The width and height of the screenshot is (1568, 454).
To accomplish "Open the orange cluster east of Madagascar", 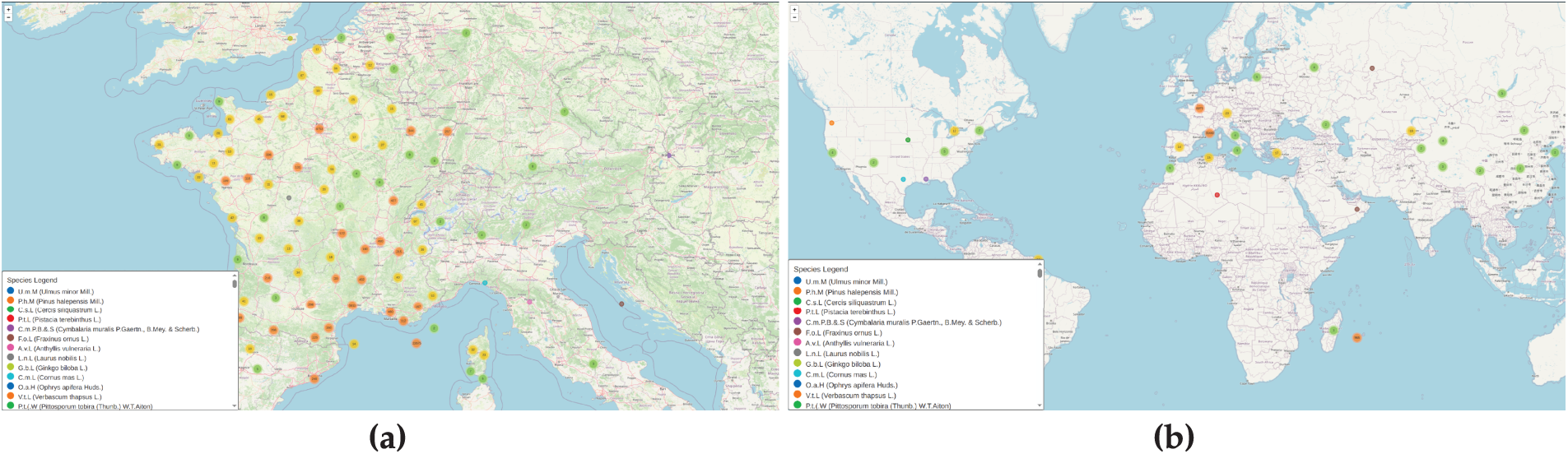I will 1356,337.
